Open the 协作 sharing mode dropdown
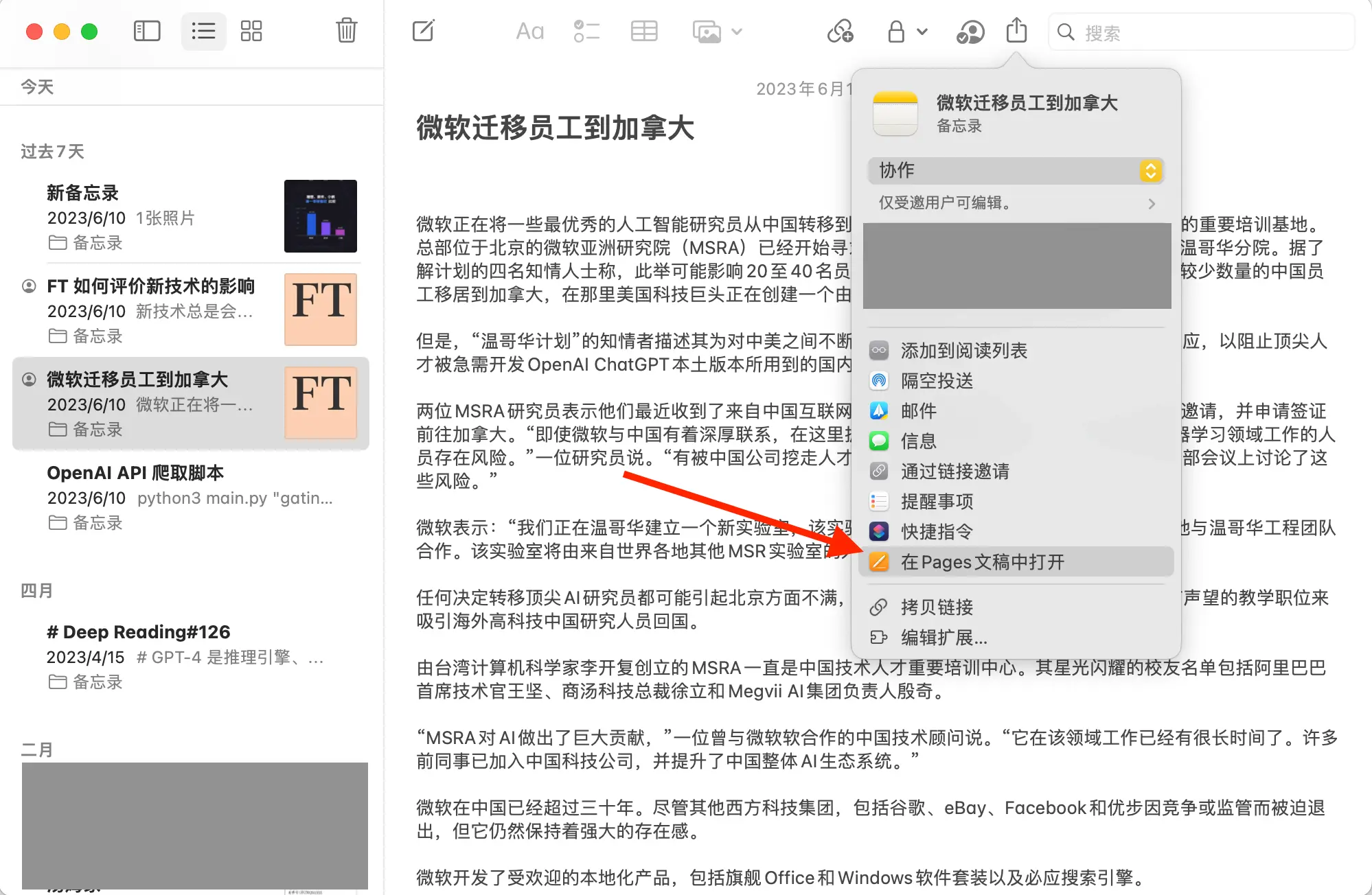The height and width of the screenshot is (895, 1372). coord(1016,170)
